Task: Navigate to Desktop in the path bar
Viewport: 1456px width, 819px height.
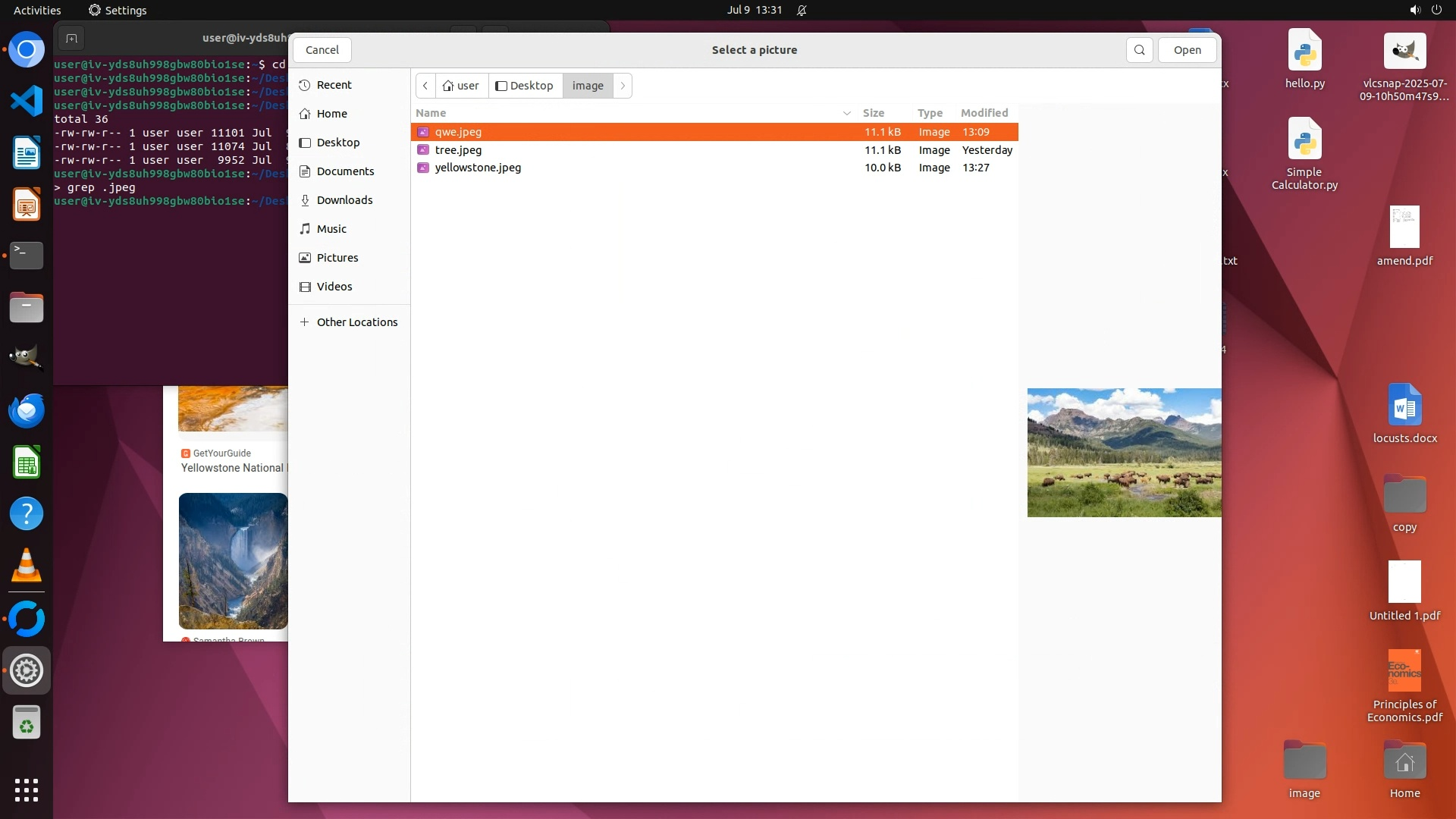Action: [525, 86]
